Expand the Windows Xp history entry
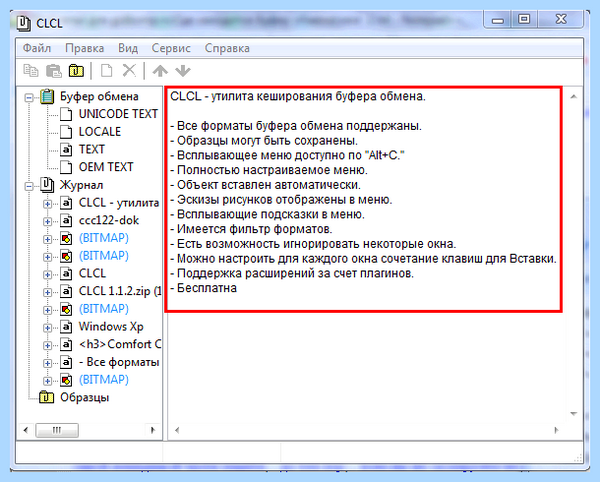 [x=47, y=328]
